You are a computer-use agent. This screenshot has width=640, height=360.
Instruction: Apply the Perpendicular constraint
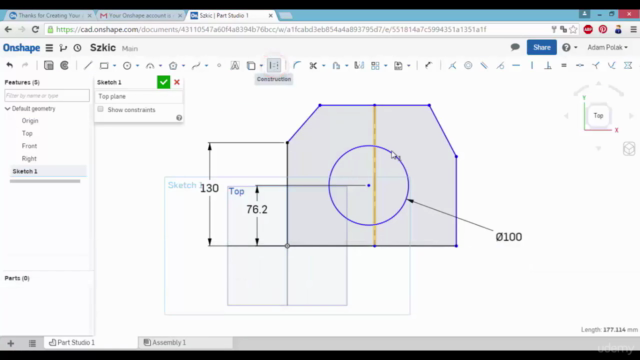(548, 65)
